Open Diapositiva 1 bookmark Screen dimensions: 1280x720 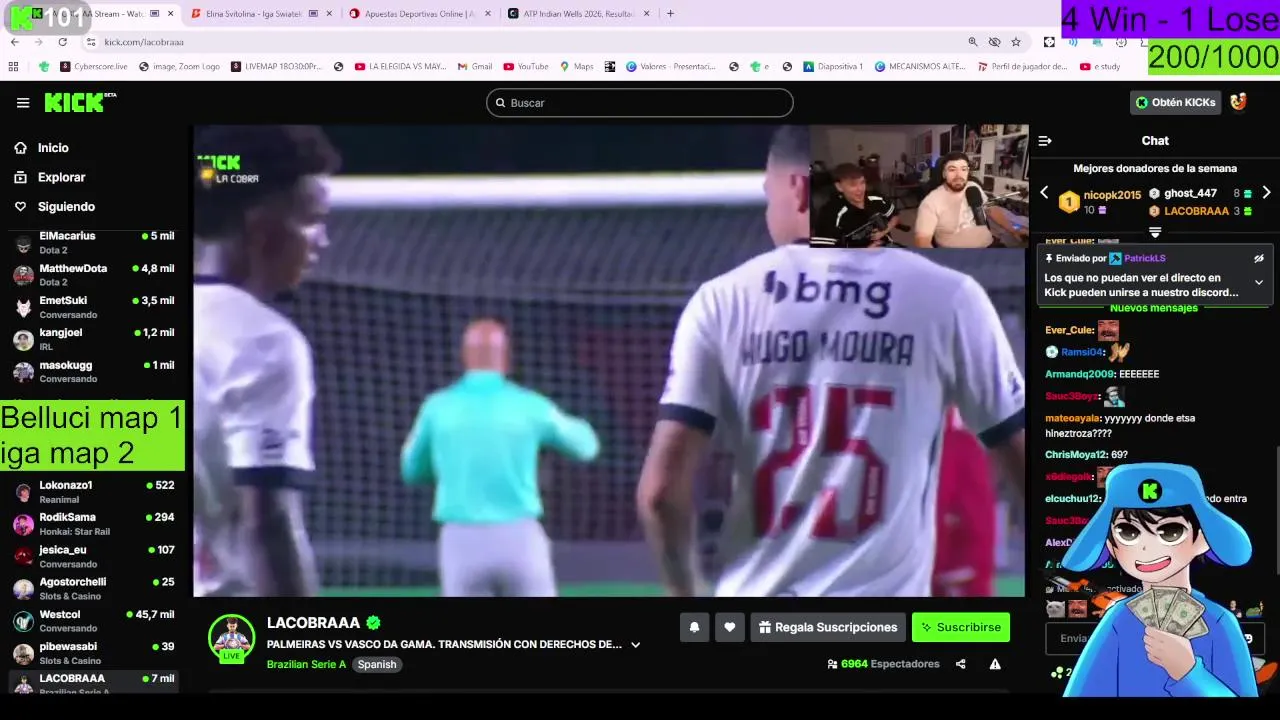point(832,66)
